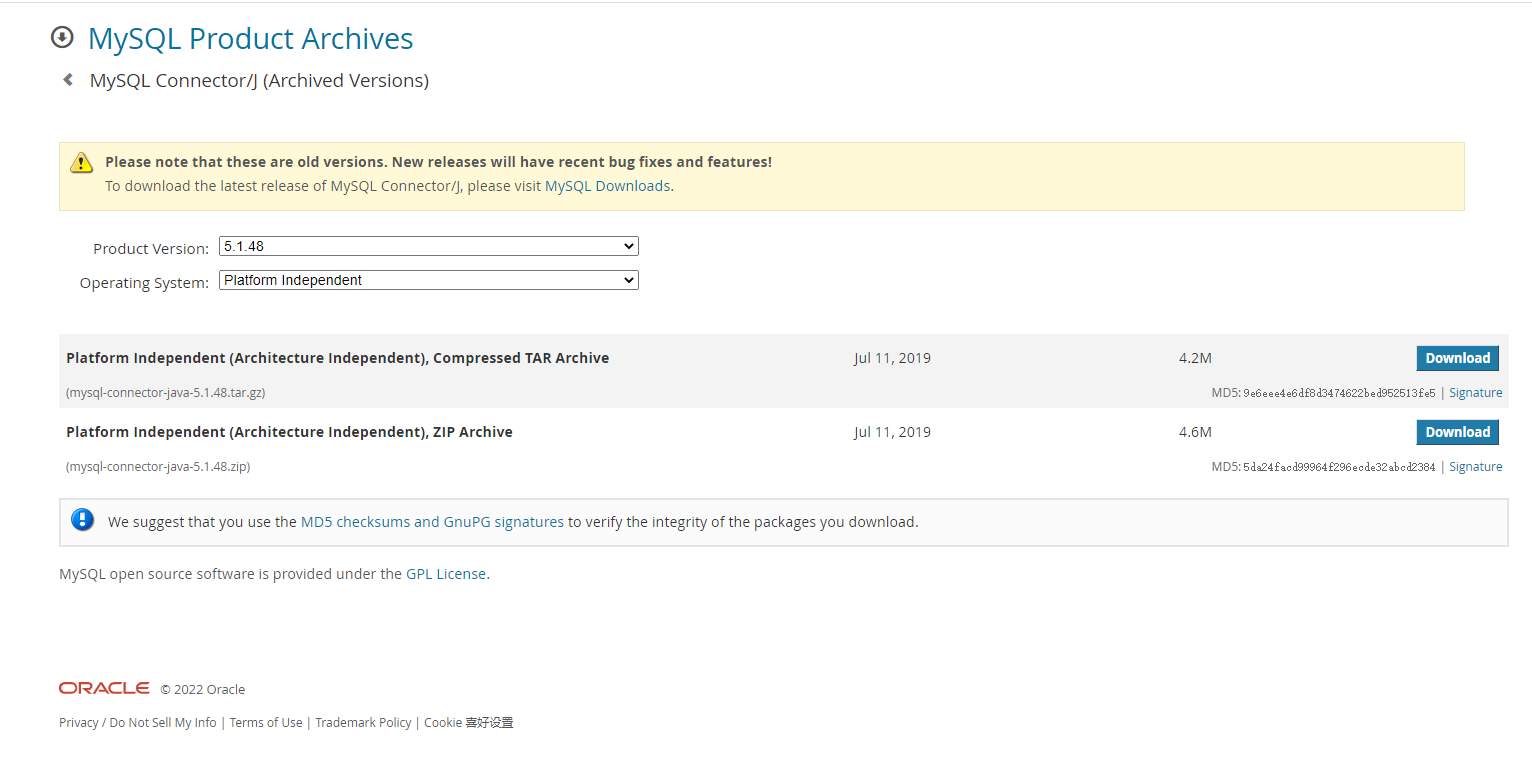Click the bold old versions warning text
This screenshot has height=760, width=1532.
(438, 162)
